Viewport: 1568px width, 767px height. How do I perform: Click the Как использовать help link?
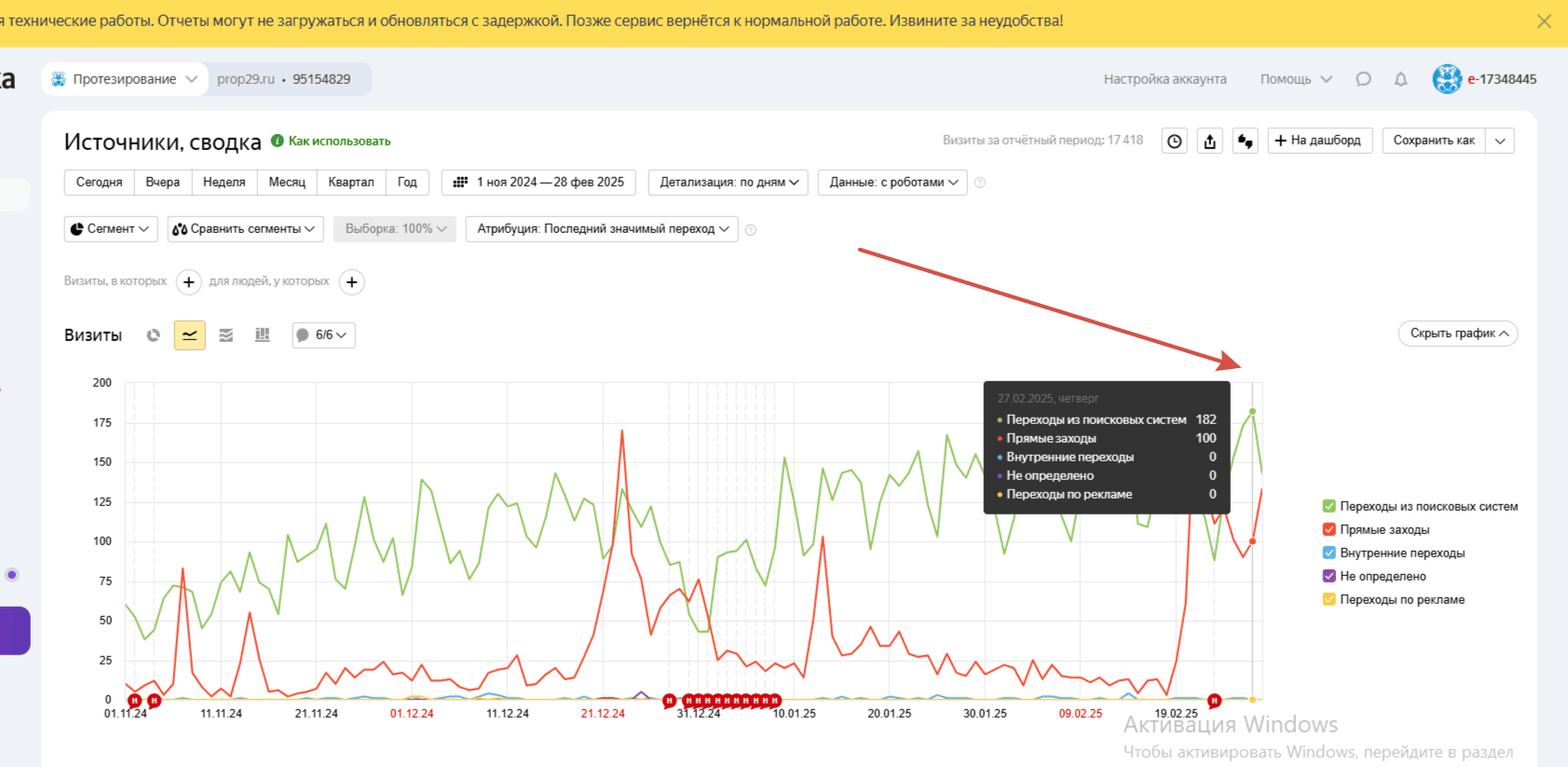[x=331, y=141]
